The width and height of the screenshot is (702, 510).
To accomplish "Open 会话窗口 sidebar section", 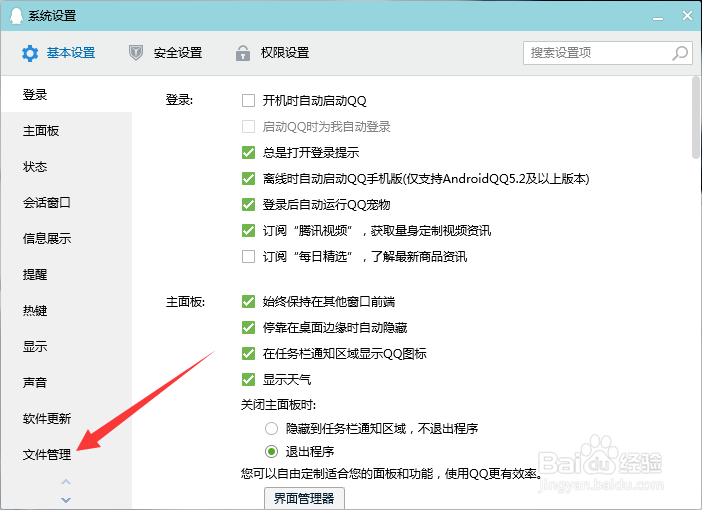I will pyautogui.click(x=66, y=202).
